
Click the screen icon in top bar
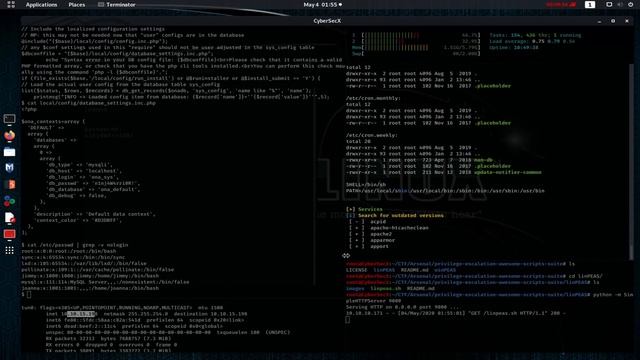[x=609, y=4]
